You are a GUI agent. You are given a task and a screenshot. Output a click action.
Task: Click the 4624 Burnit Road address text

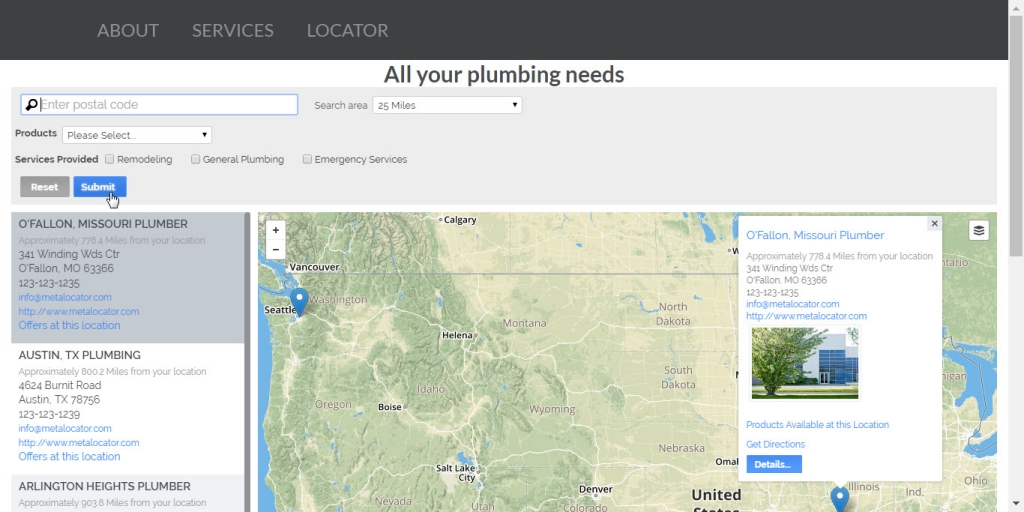coord(60,385)
